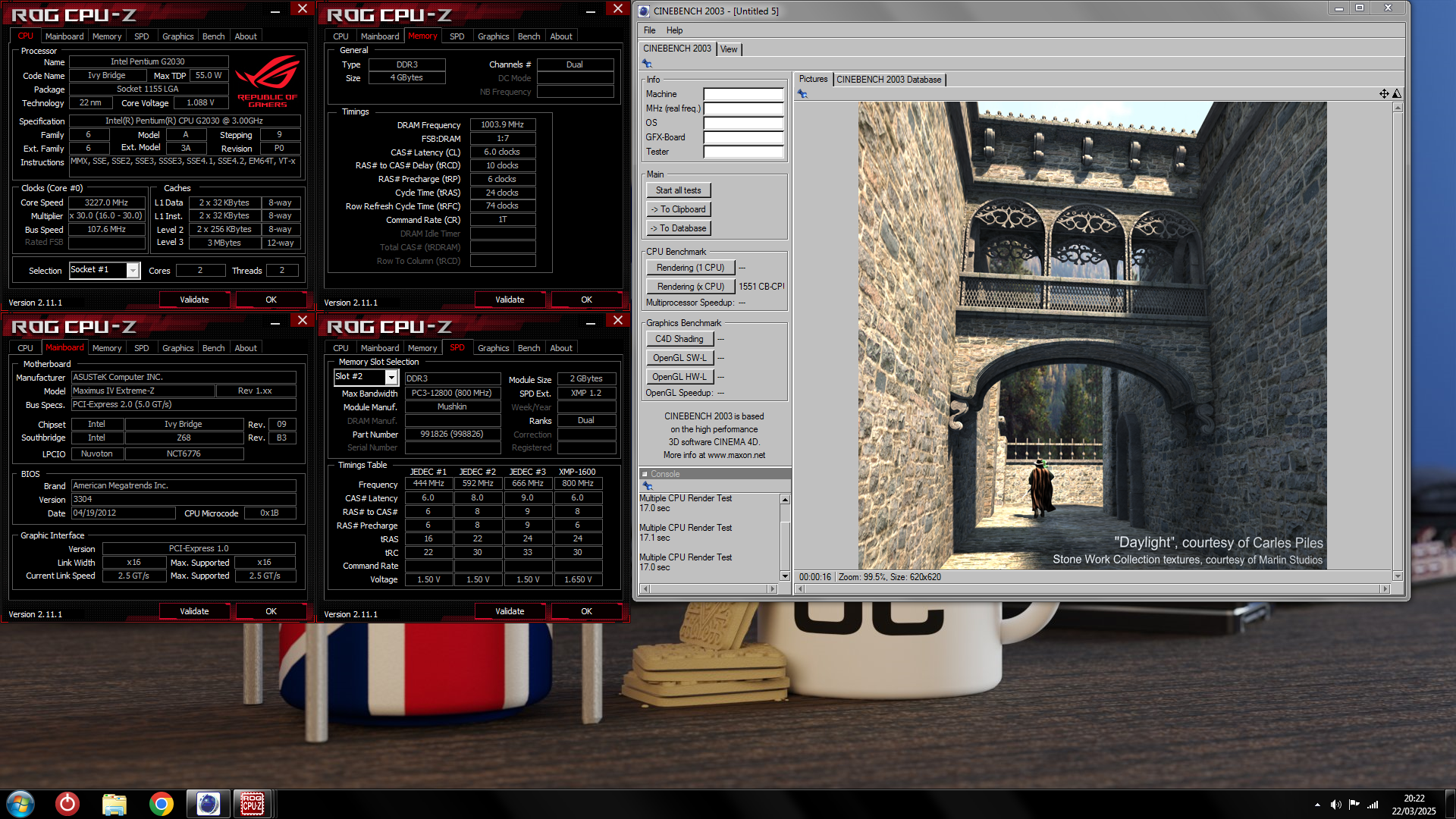
Task: Click the Republic of Gamers logo
Action: pyautogui.click(x=267, y=82)
